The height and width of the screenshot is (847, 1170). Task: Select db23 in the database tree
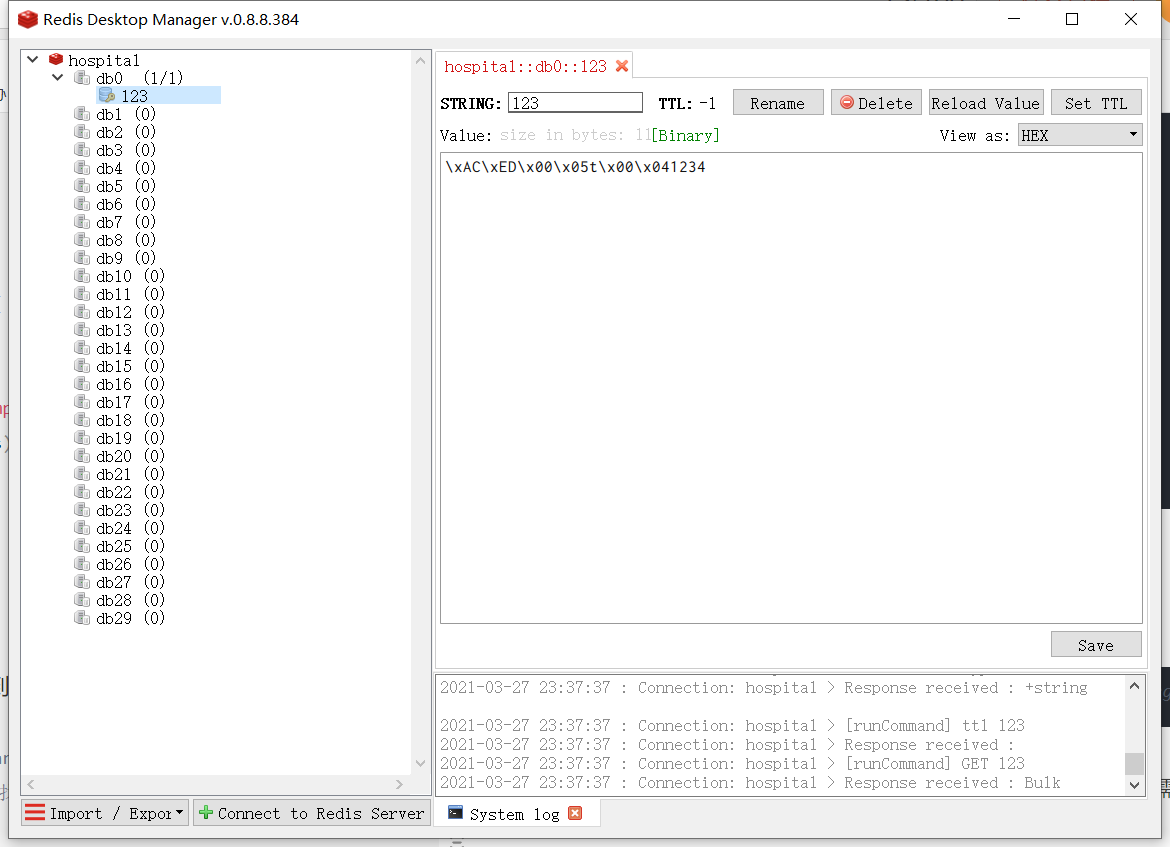(131, 510)
